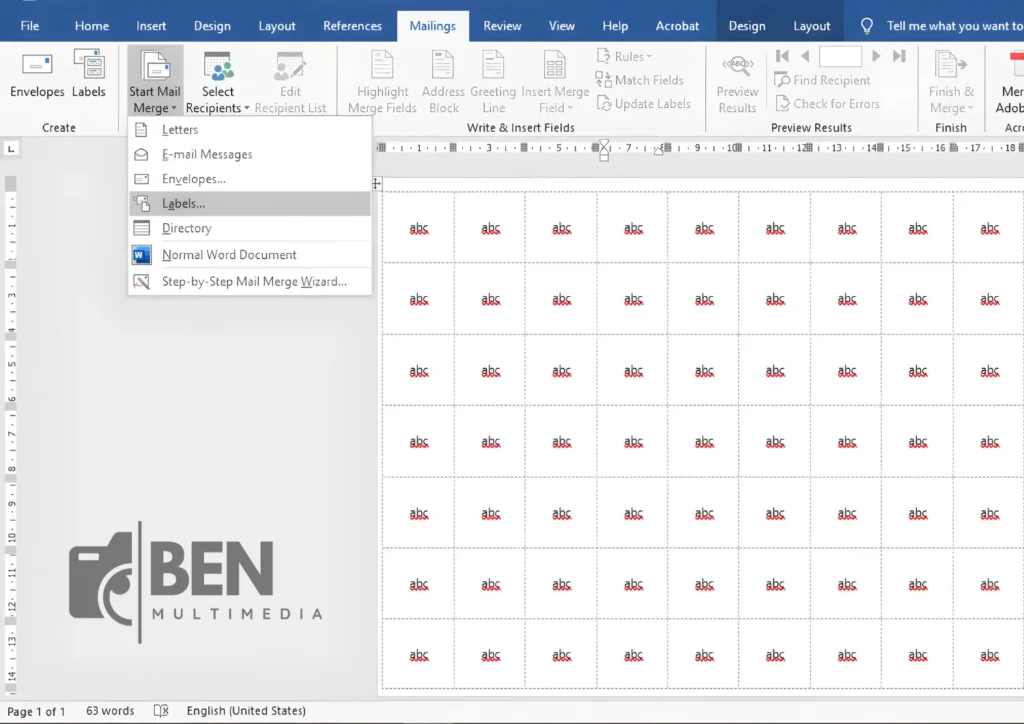1024x724 pixels.
Task: Pick E-mail Messages from the dropdown menu
Action: point(207,155)
